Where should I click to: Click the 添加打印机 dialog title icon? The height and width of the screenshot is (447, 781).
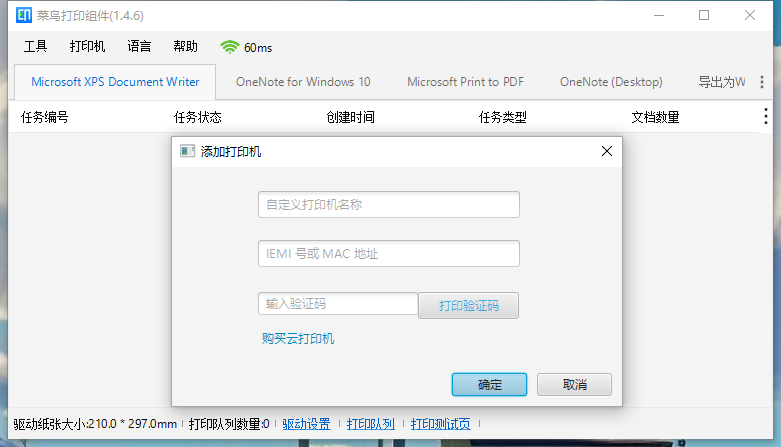click(x=186, y=152)
